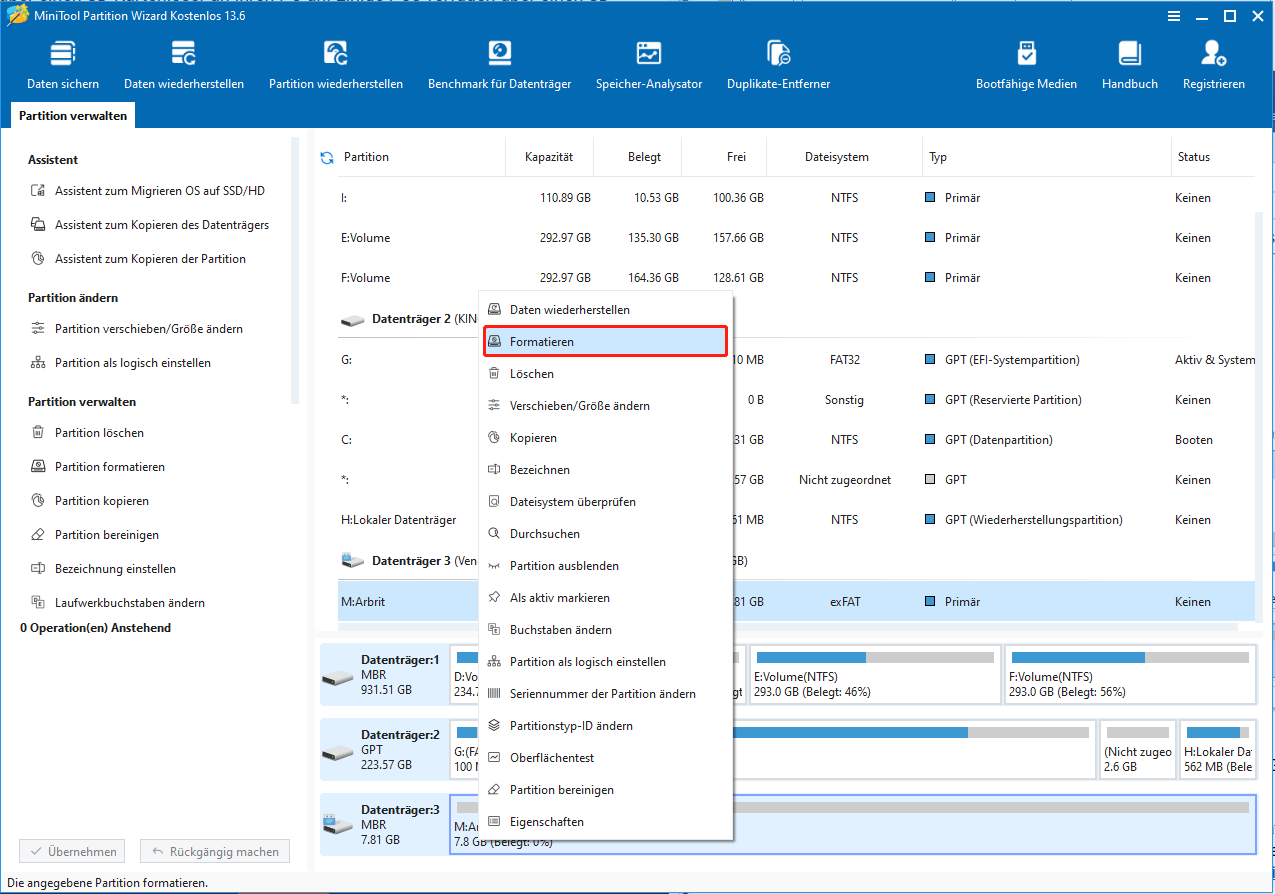Select Partitionstyp-ID ändern in context menu
Image resolution: width=1275 pixels, height=894 pixels.
[x=606, y=726]
